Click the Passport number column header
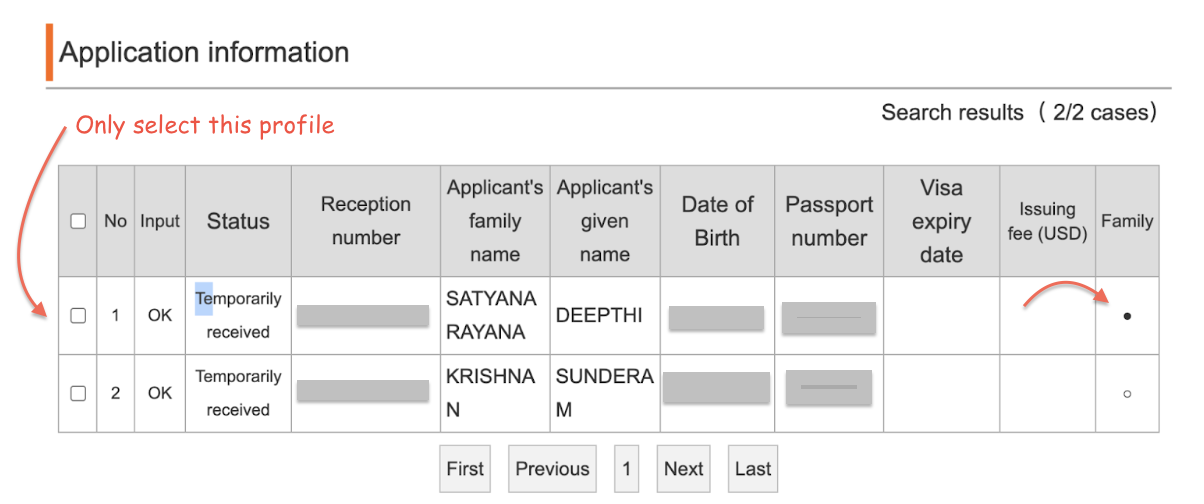 [x=829, y=221]
